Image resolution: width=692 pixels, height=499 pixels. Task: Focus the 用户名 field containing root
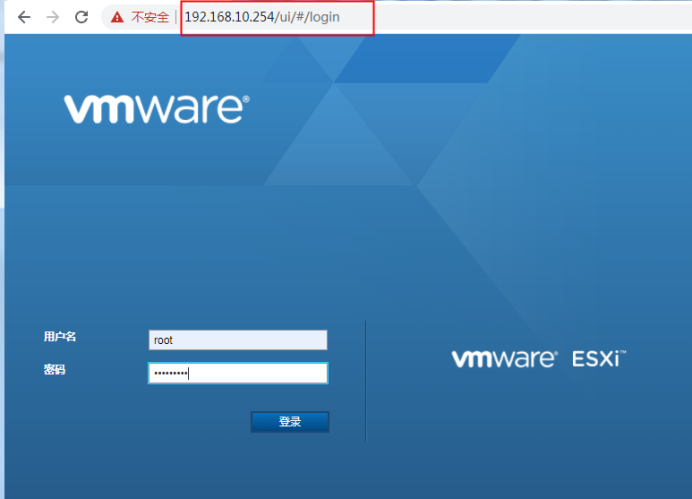click(238, 340)
